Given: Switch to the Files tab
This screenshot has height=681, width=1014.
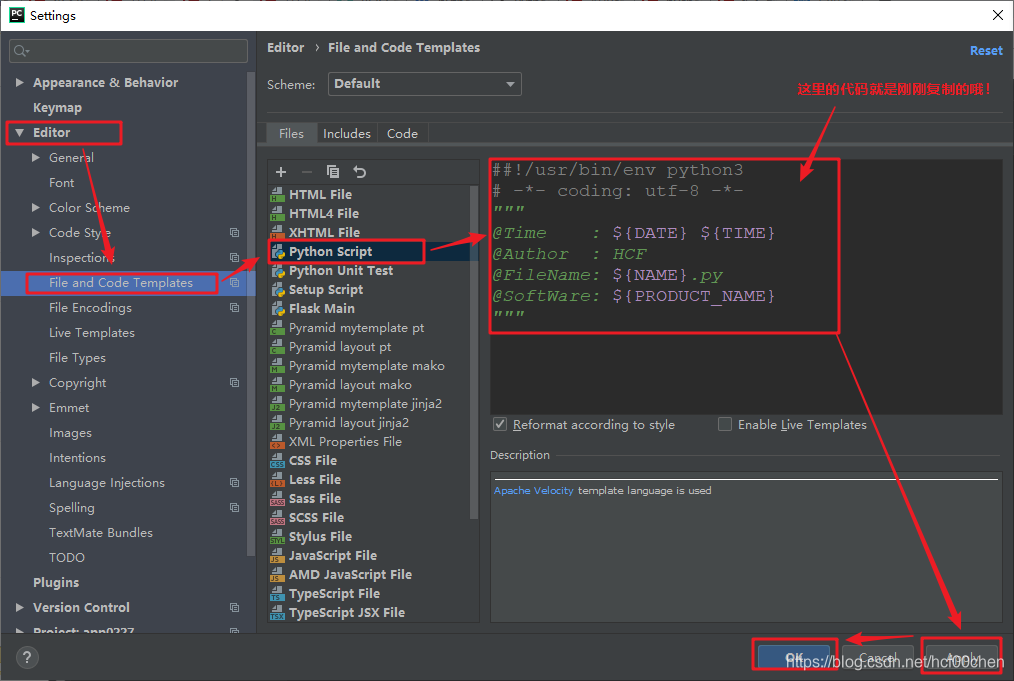Looking at the screenshot, I should (x=291, y=133).
